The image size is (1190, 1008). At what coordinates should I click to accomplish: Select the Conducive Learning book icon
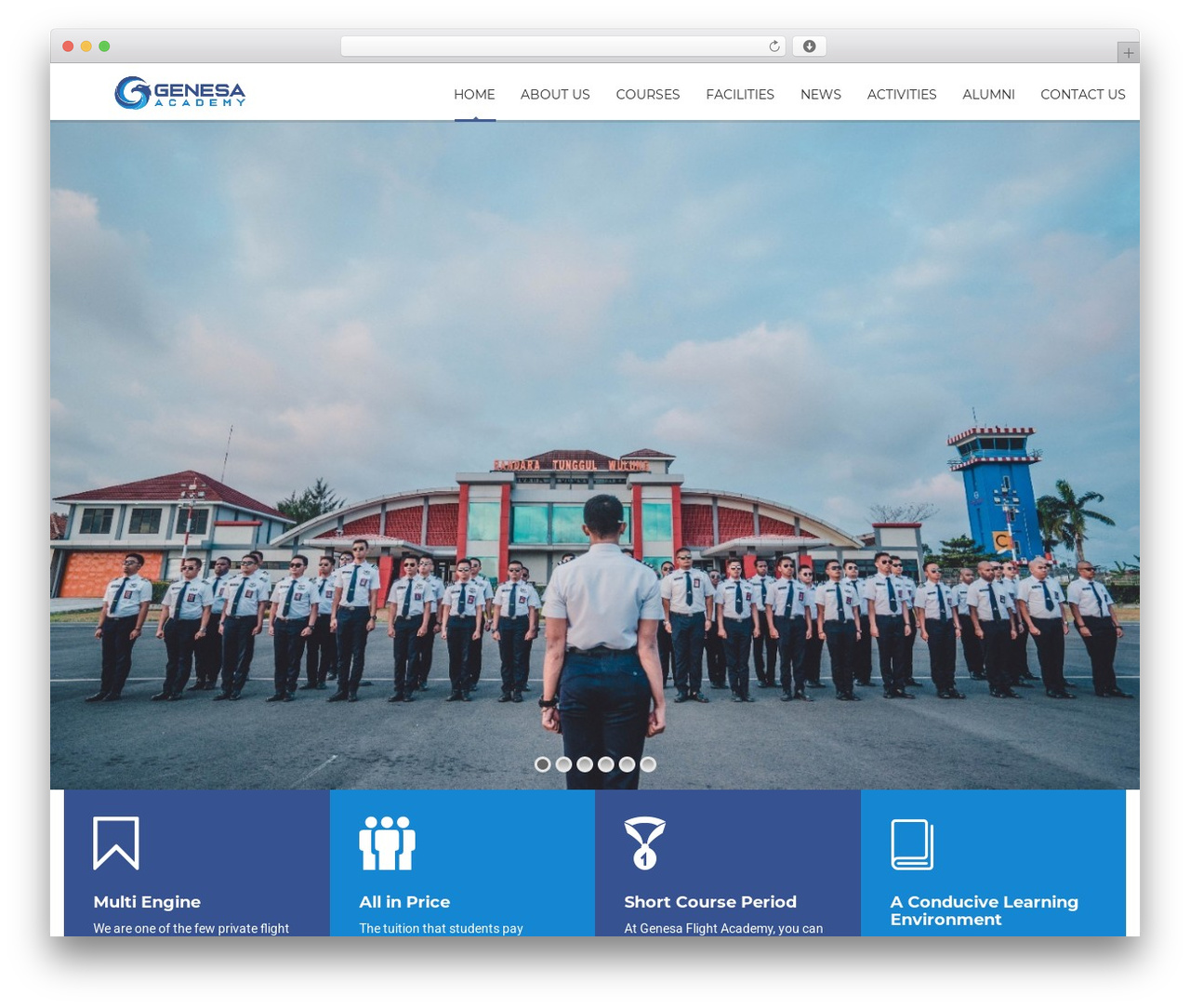[912, 844]
